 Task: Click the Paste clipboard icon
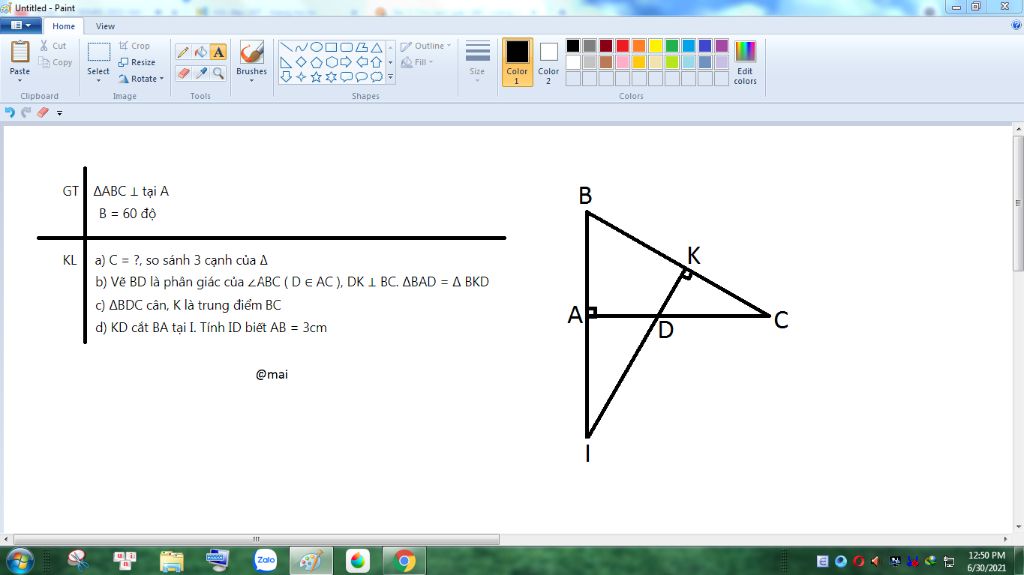tap(20, 52)
